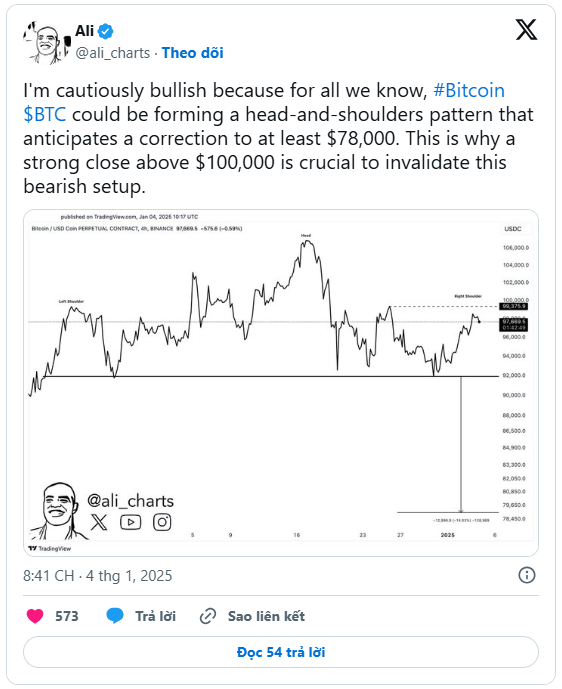562x689 pixels.
Task: Open the #Bitcoin hashtag link
Action: coord(469,91)
